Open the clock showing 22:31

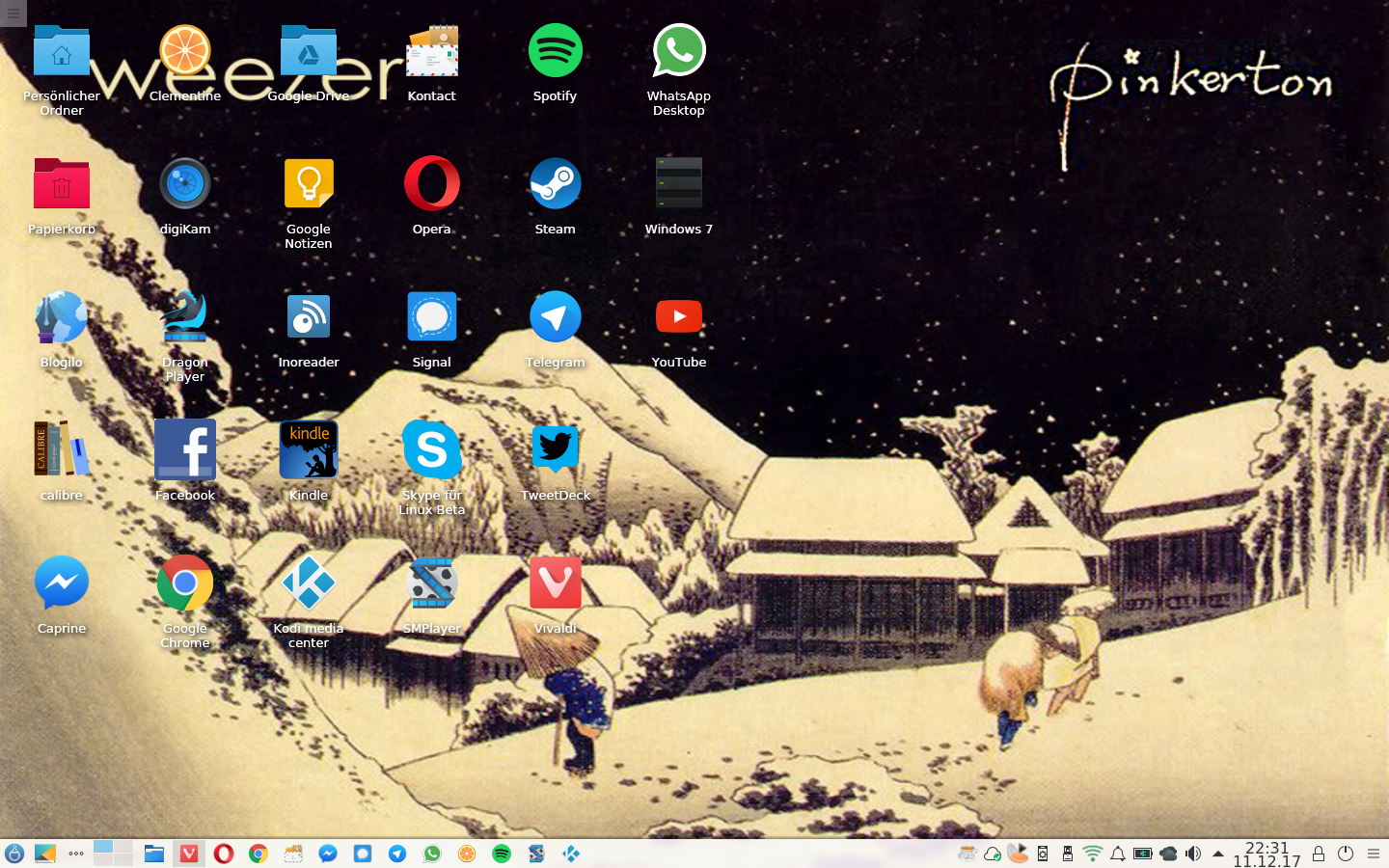coord(1266,854)
